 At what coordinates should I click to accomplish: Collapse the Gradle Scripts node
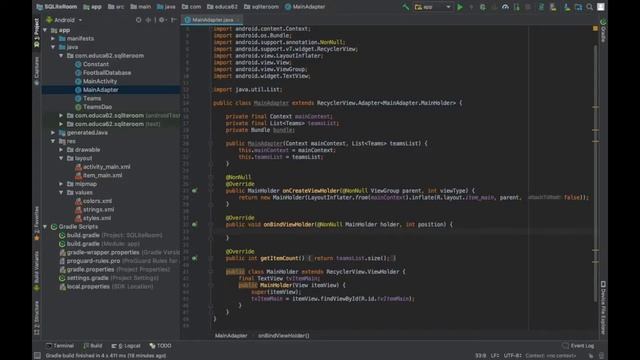coord(45,227)
